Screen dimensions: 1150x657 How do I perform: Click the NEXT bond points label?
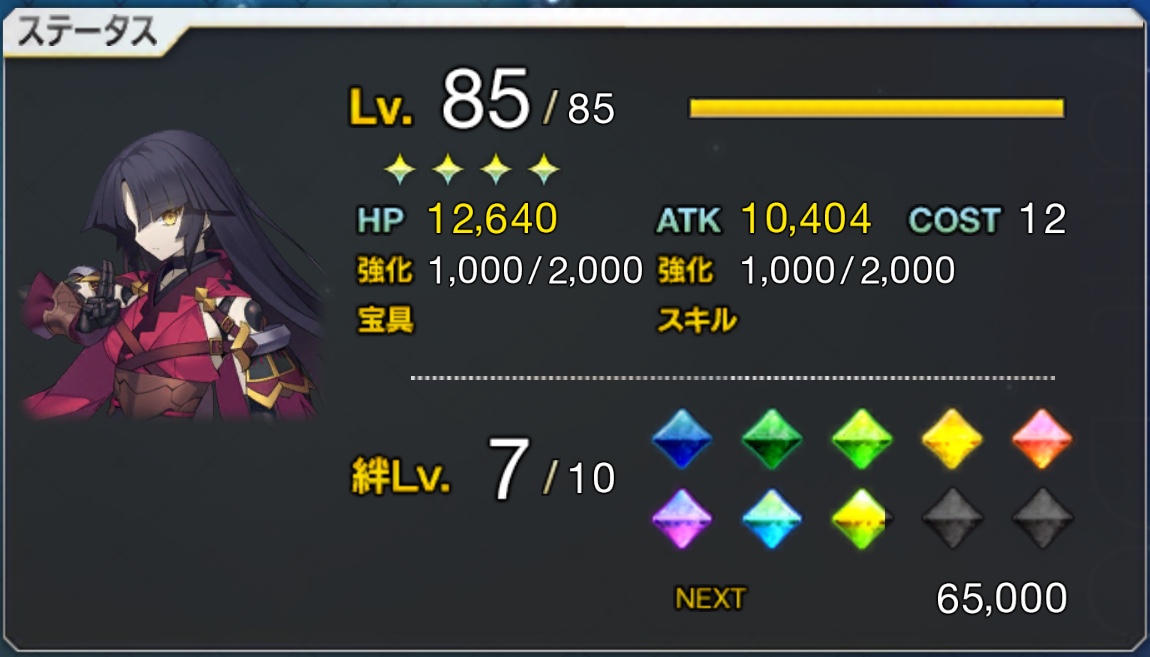click(x=710, y=599)
